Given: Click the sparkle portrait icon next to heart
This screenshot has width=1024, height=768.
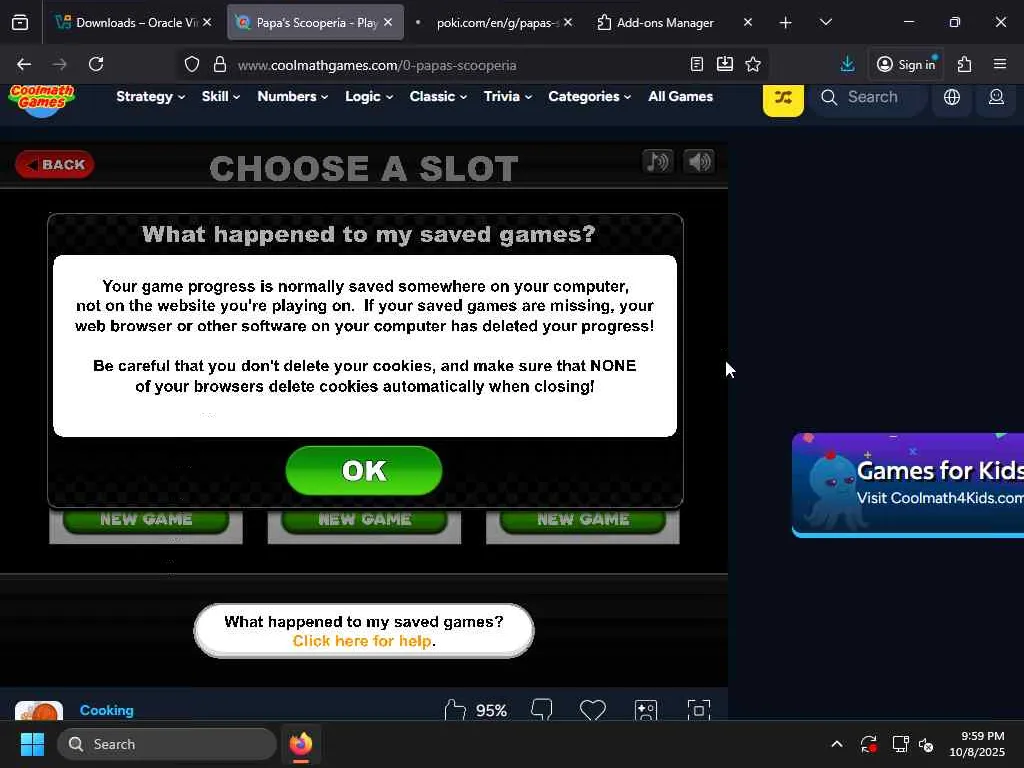Looking at the screenshot, I should click(645, 710).
